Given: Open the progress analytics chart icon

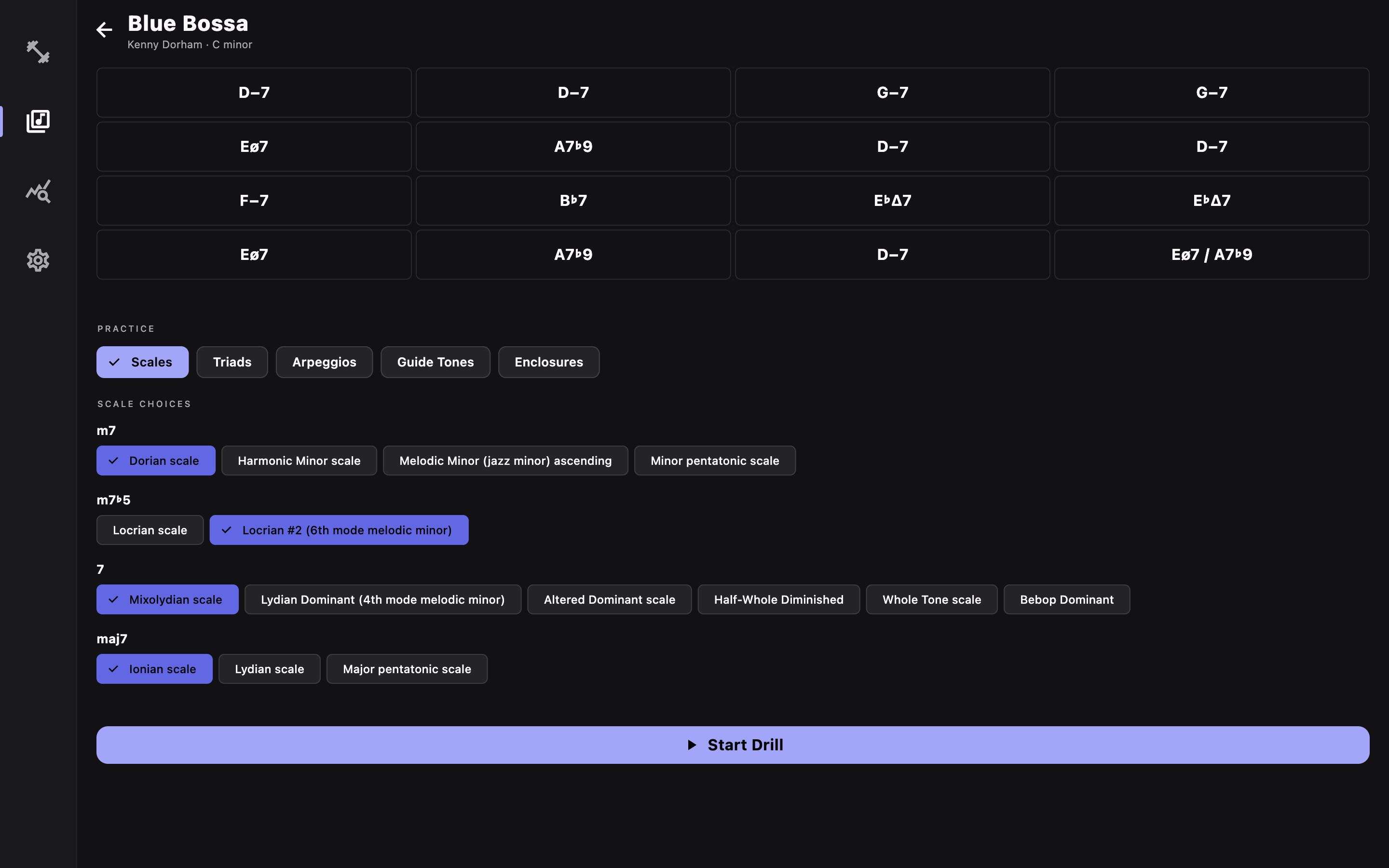Looking at the screenshot, I should click(38, 191).
